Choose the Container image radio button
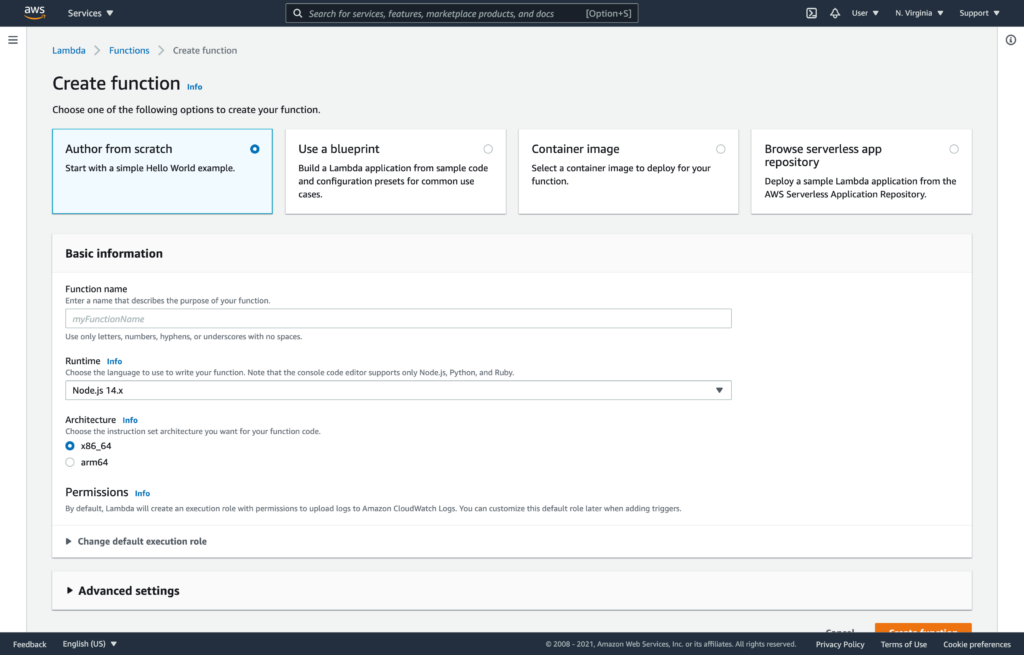Viewport: 1024px width, 655px height. pyautogui.click(x=720, y=149)
